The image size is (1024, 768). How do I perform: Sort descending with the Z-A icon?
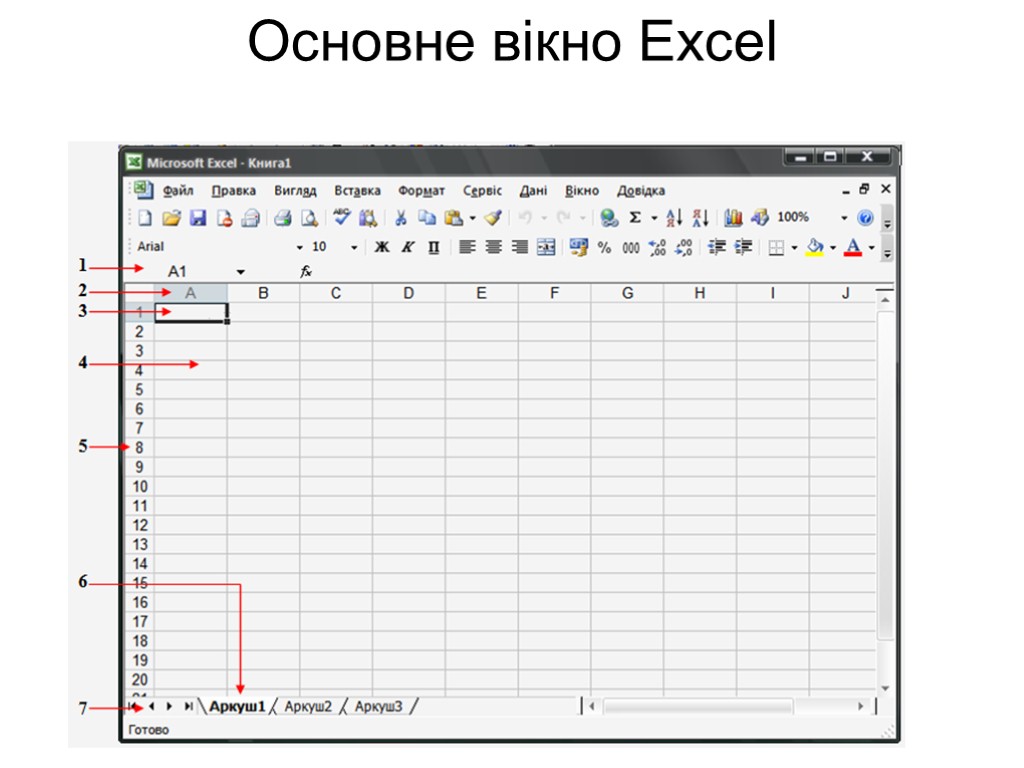pos(700,218)
